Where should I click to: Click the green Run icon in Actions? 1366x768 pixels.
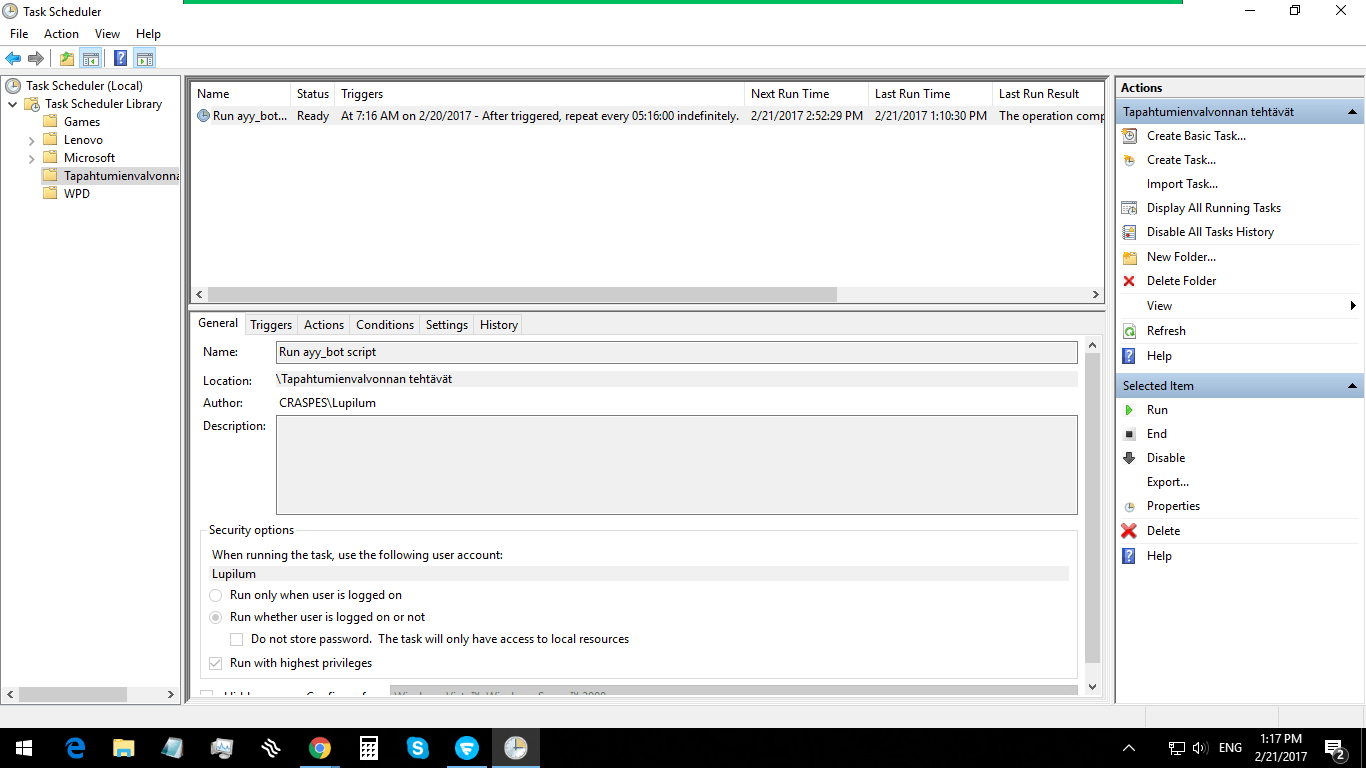tap(1129, 410)
